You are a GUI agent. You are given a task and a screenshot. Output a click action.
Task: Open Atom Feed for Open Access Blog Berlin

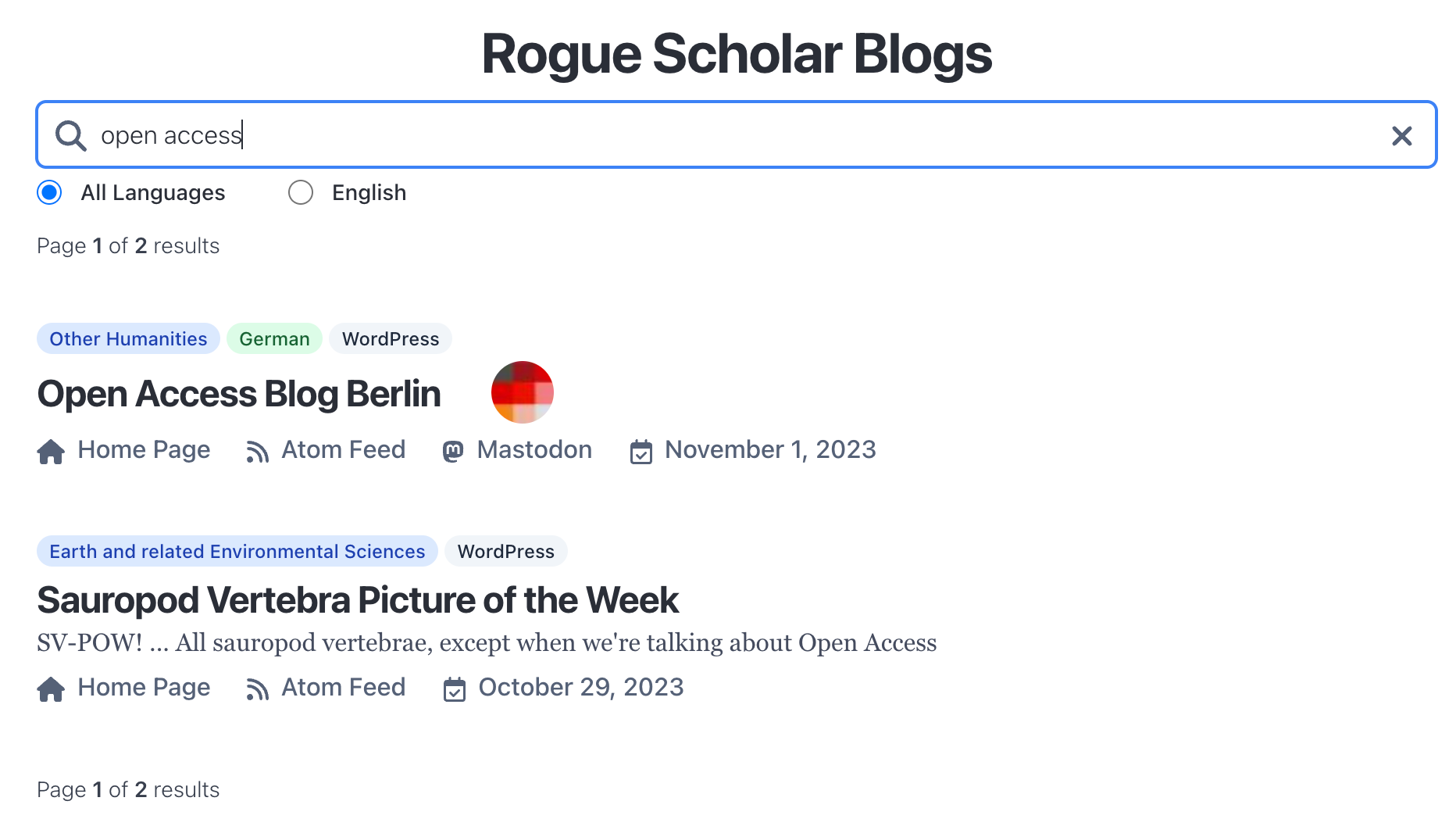tap(343, 450)
